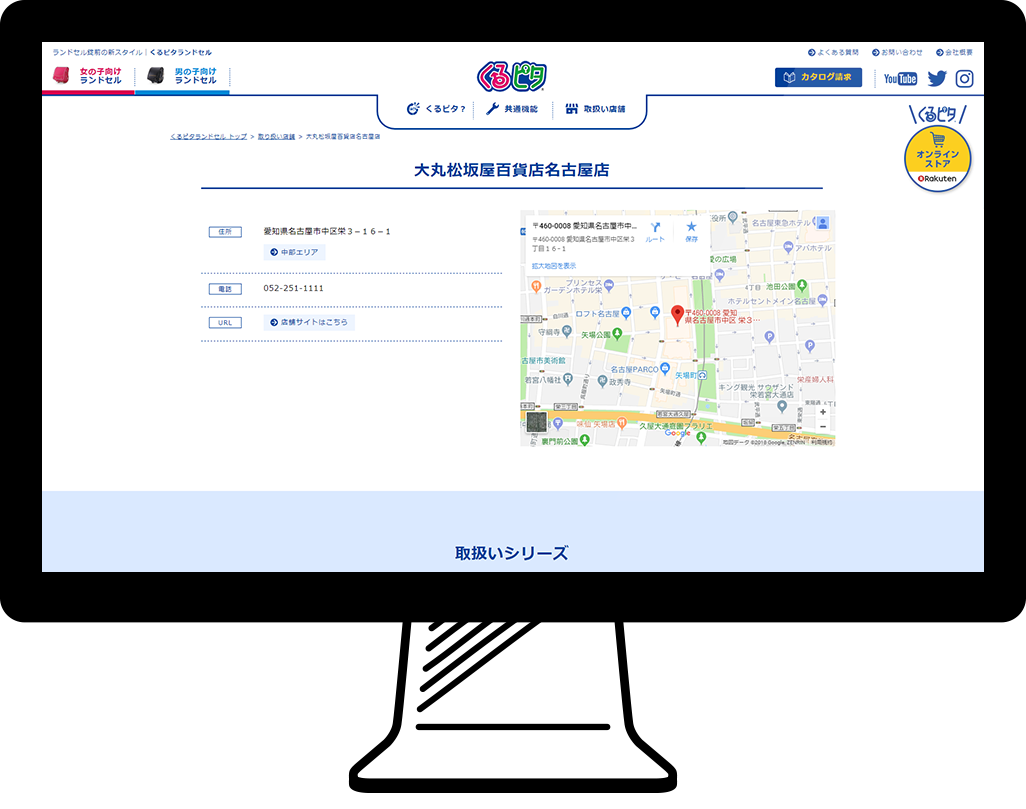This screenshot has height=809, width=1026.
Task: Open the よくある質問 link
Action: click(x=833, y=52)
